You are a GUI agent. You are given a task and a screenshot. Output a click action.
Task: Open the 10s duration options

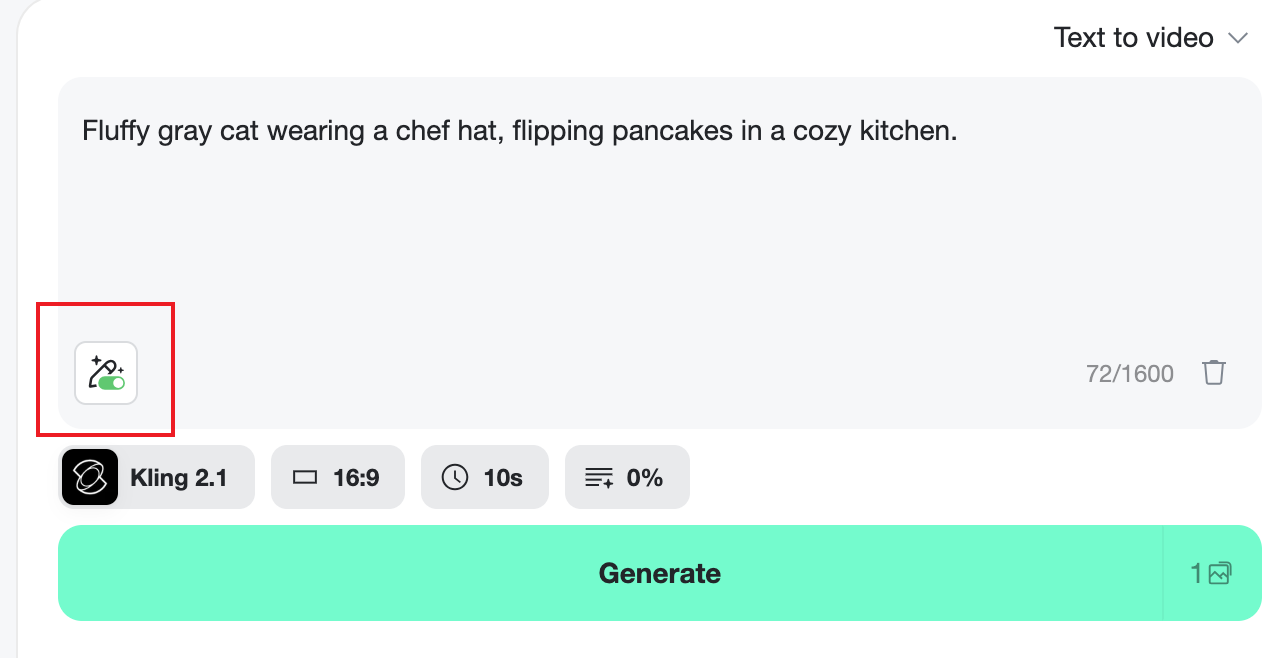[503, 478]
